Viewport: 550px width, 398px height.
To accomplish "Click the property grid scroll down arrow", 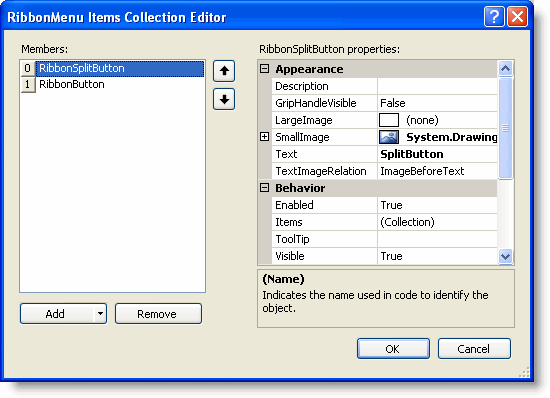I will click(x=505, y=256).
